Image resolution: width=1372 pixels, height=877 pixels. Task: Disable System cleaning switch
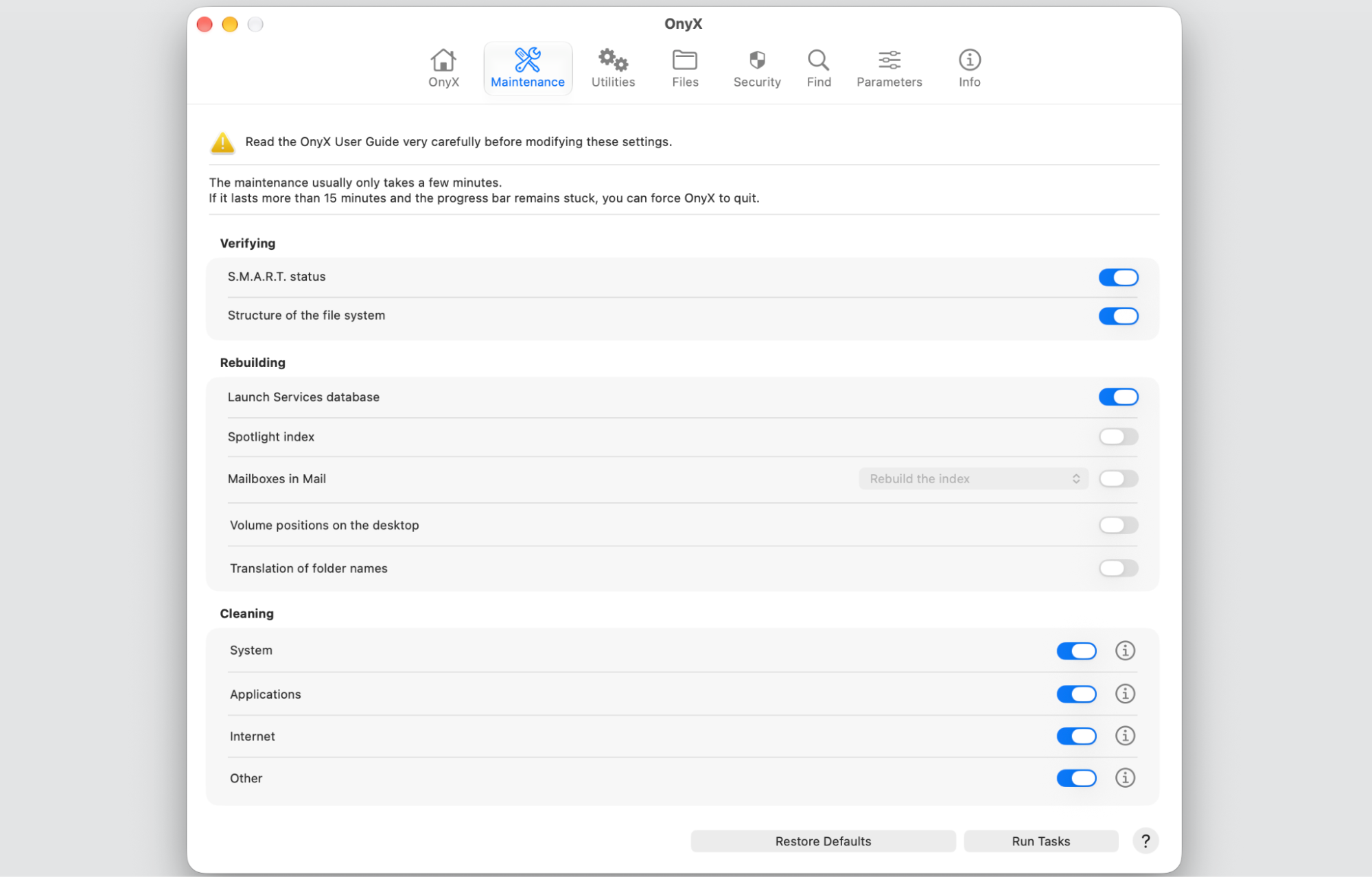[1076, 651]
